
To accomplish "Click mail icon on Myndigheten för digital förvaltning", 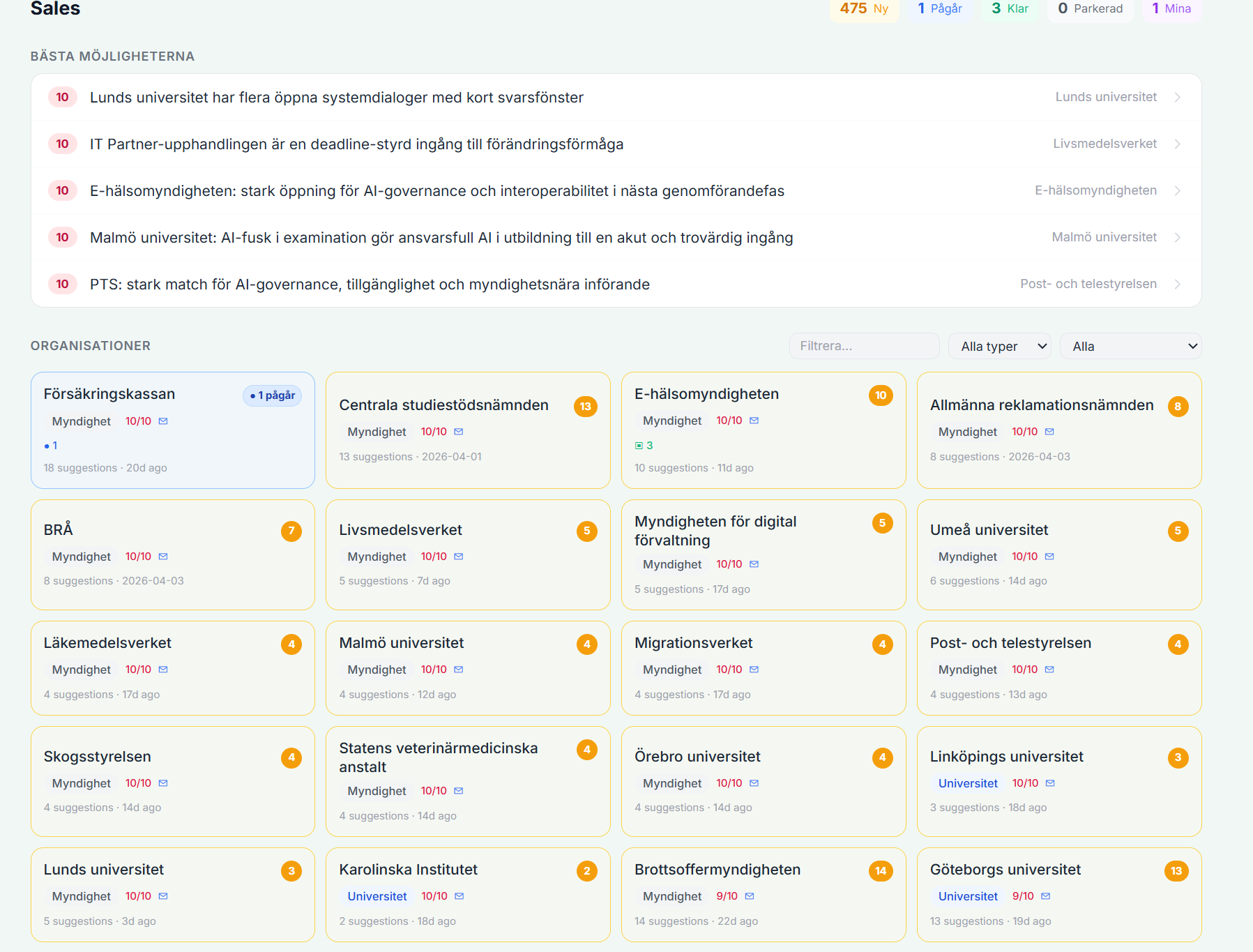I will pos(754,564).
